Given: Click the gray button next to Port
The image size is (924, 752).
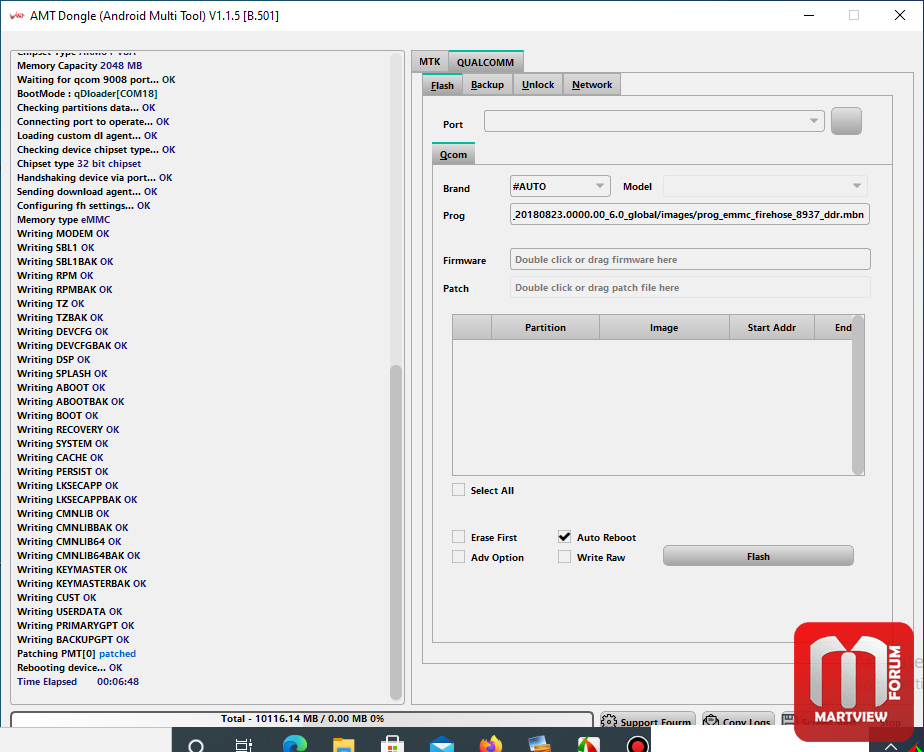Looking at the screenshot, I should [846, 121].
